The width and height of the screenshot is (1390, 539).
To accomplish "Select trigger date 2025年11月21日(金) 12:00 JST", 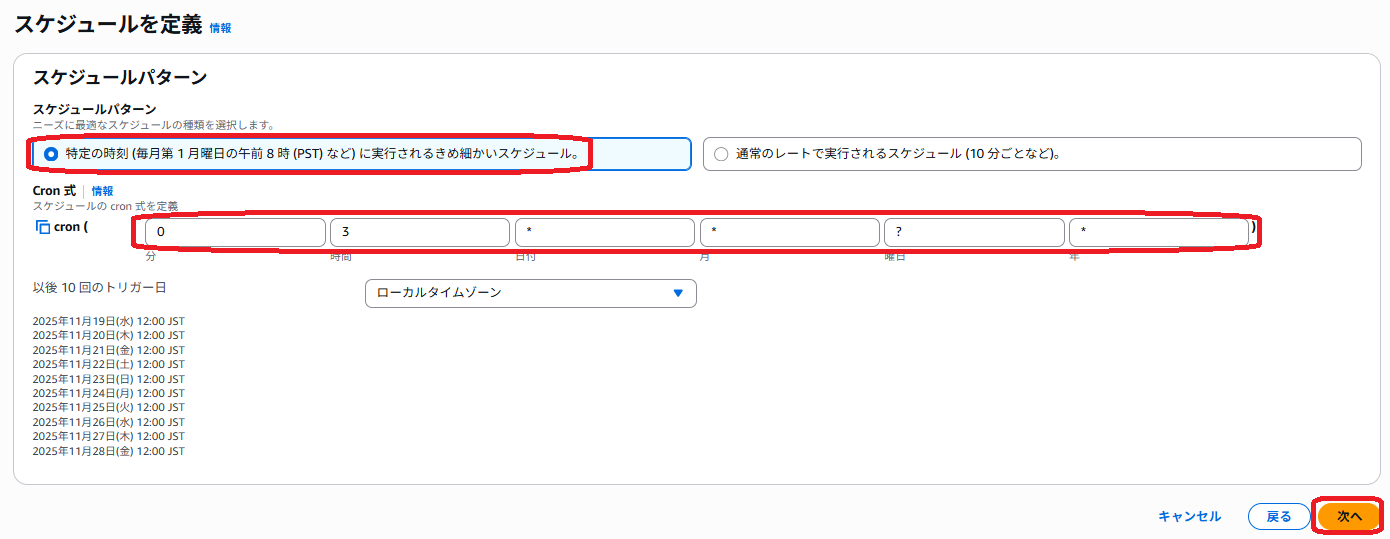I will (108, 350).
